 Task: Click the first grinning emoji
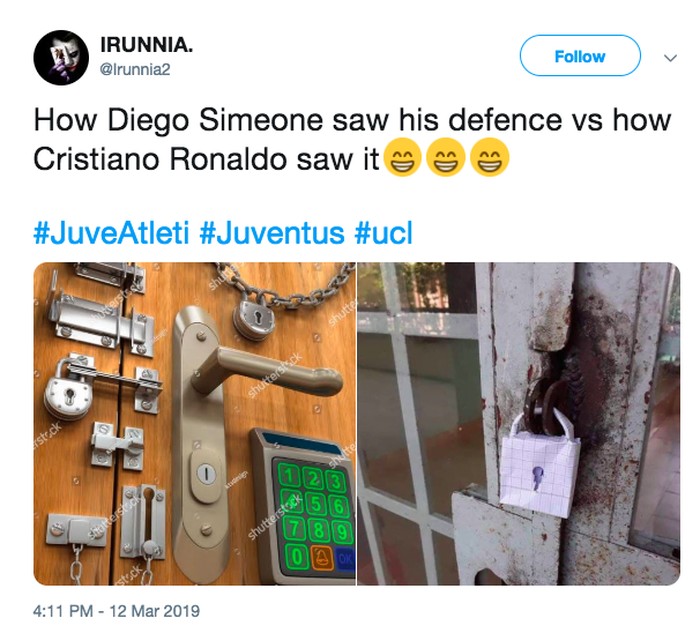click(x=404, y=158)
